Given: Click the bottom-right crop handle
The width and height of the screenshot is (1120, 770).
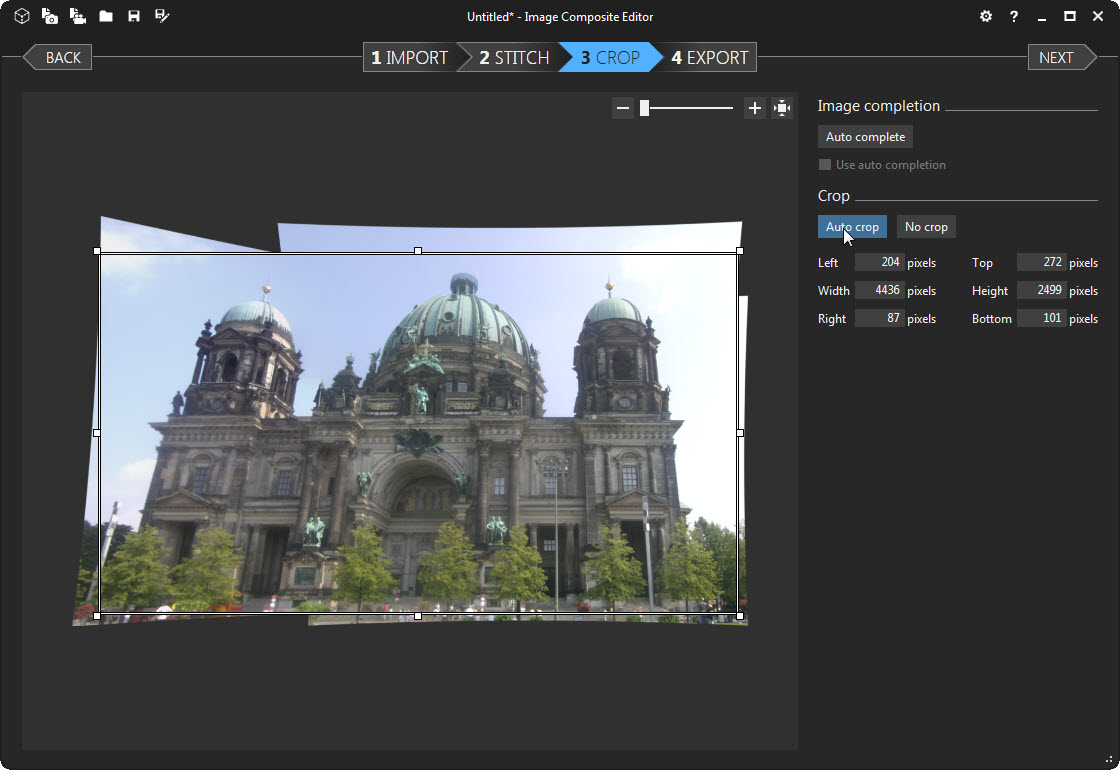Looking at the screenshot, I should point(740,616).
